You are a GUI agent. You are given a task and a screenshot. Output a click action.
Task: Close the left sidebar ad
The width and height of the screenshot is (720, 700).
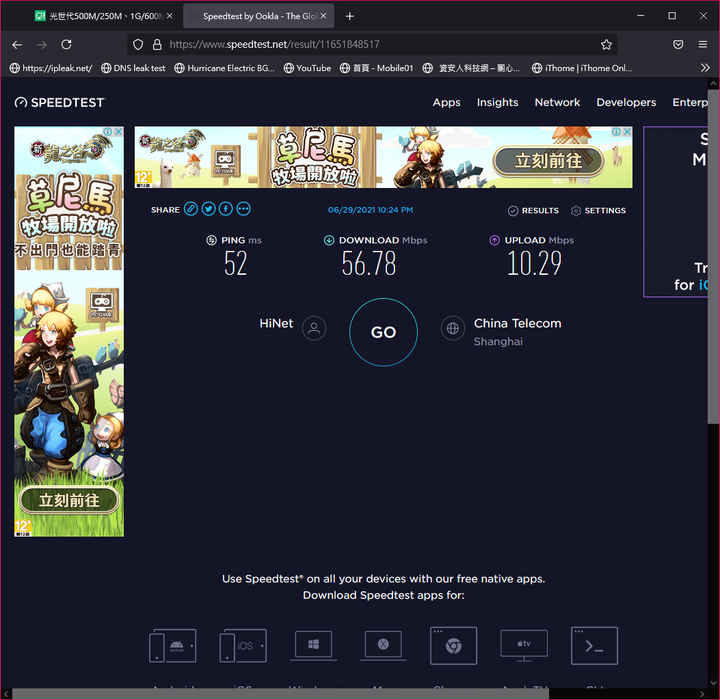tap(118, 131)
